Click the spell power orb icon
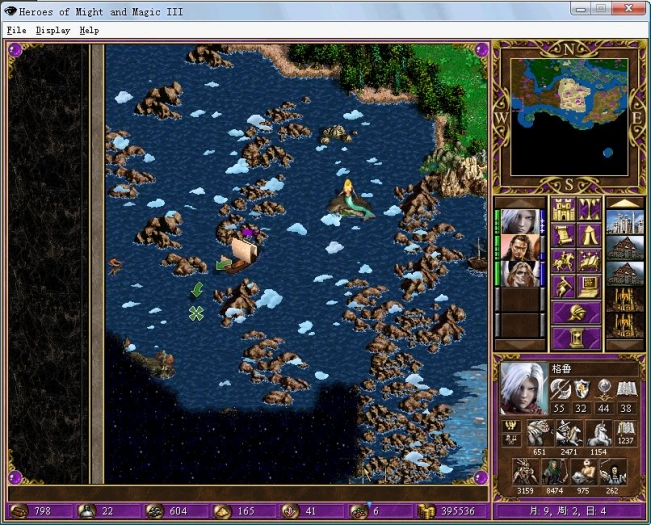651x525 pixels. [x=603, y=390]
